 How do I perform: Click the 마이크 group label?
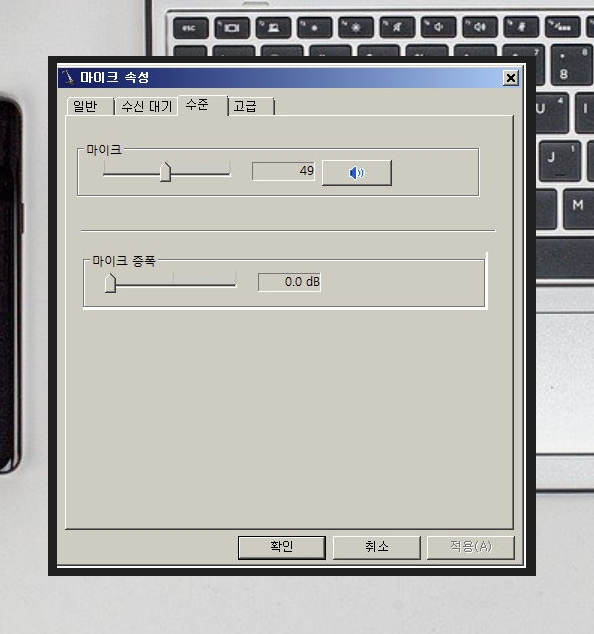pos(104,150)
